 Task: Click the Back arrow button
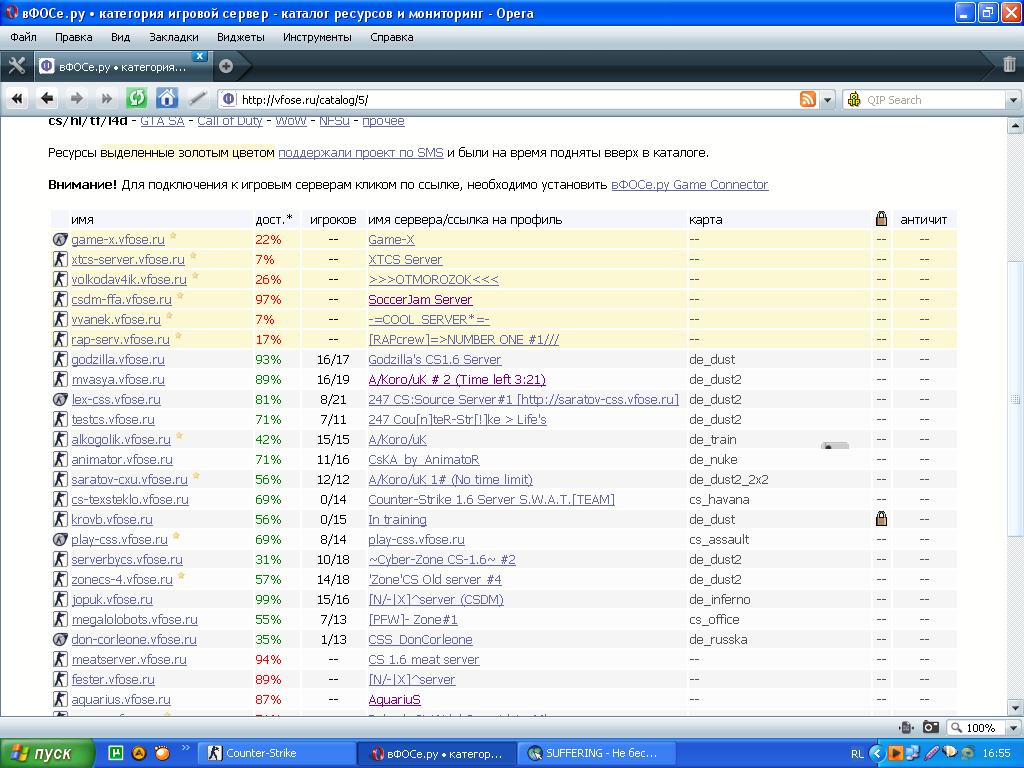tap(47, 98)
